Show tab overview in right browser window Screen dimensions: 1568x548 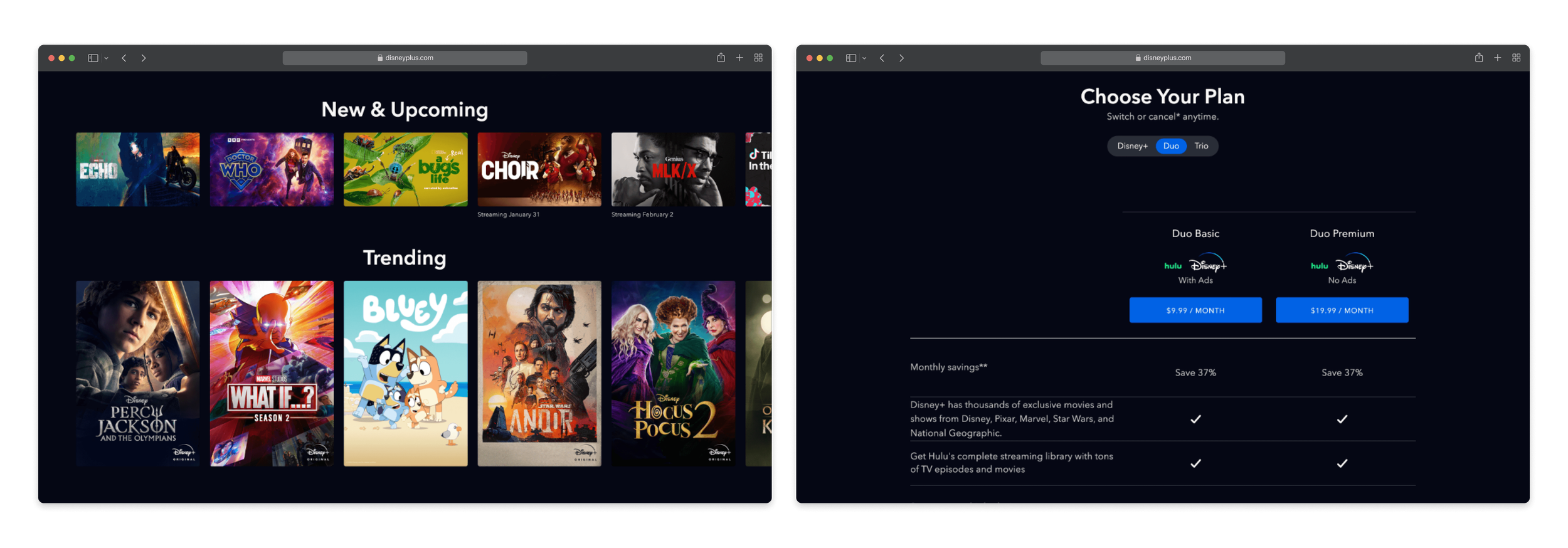tap(1517, 58)
